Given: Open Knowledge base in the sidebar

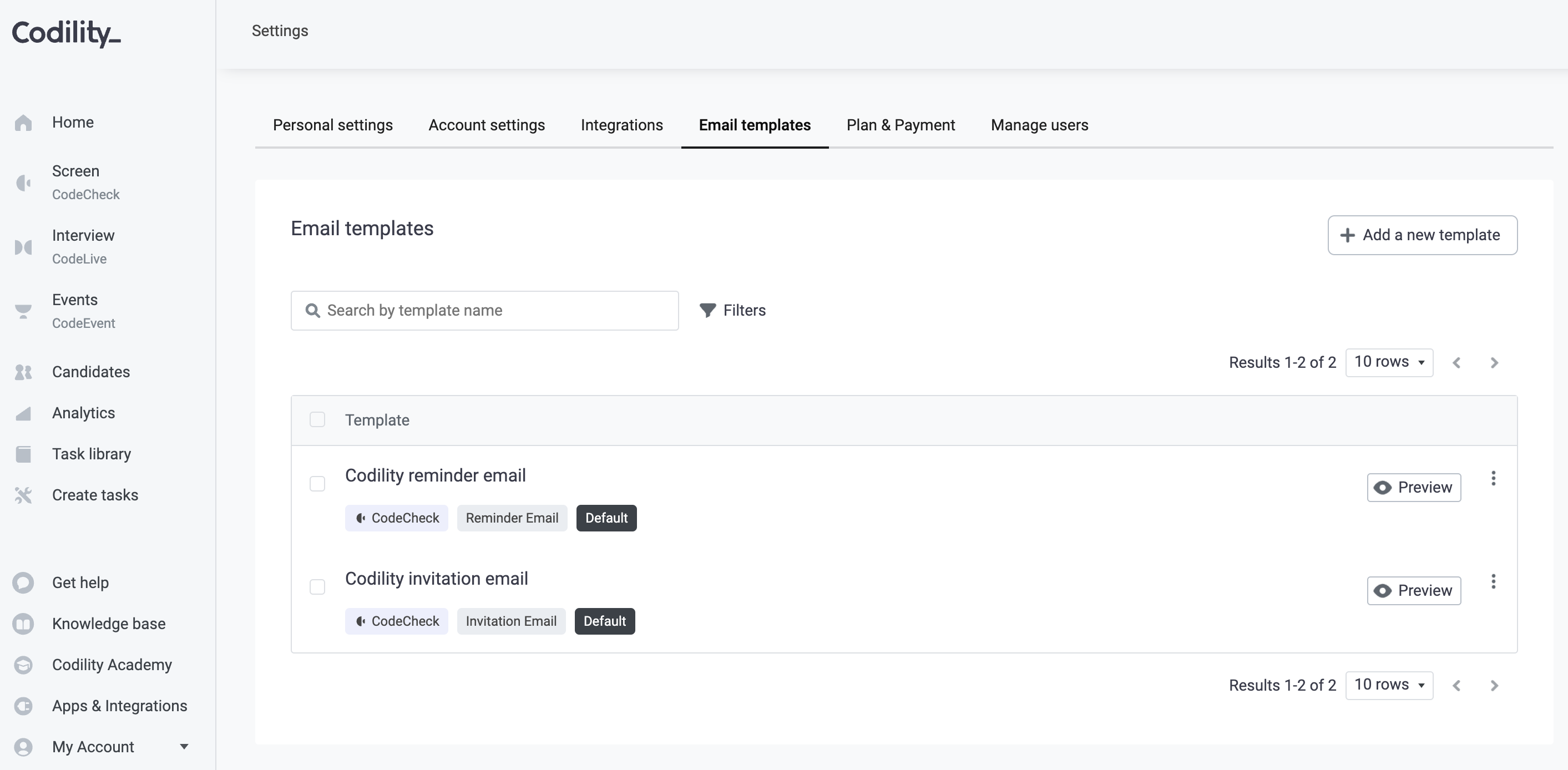Looking at the screenshot, I should [x=108, y=624].
